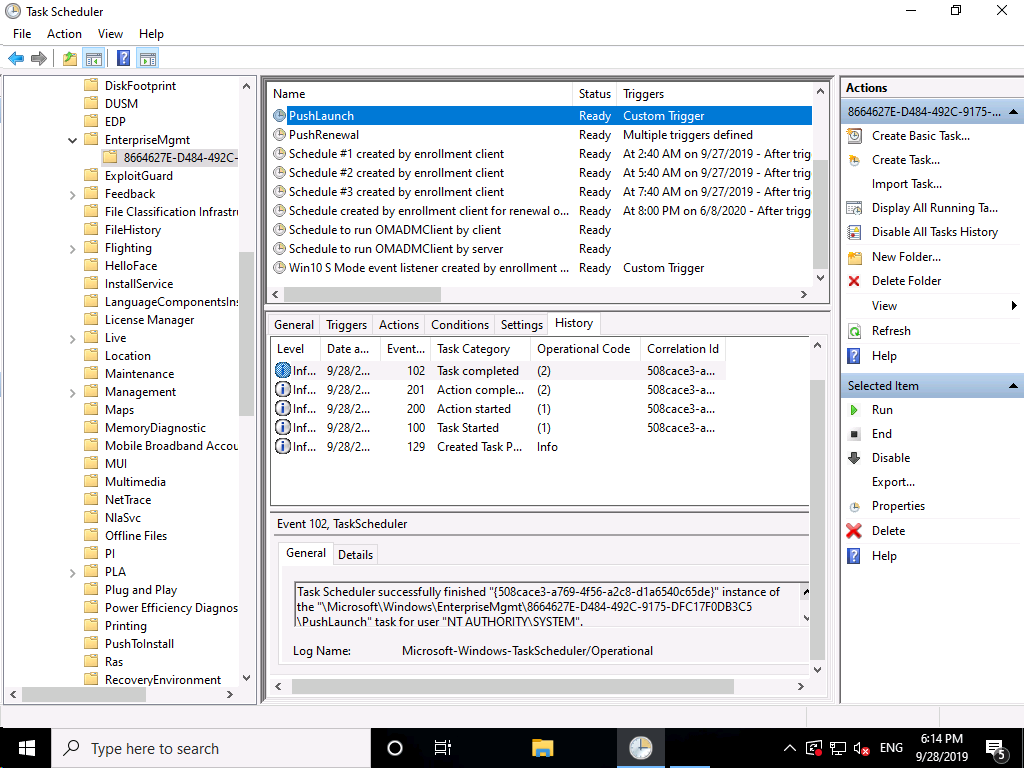1024x768 pixels.
Task: Click the Refresh icon in Actions
Action: click(x=854, y=331)
